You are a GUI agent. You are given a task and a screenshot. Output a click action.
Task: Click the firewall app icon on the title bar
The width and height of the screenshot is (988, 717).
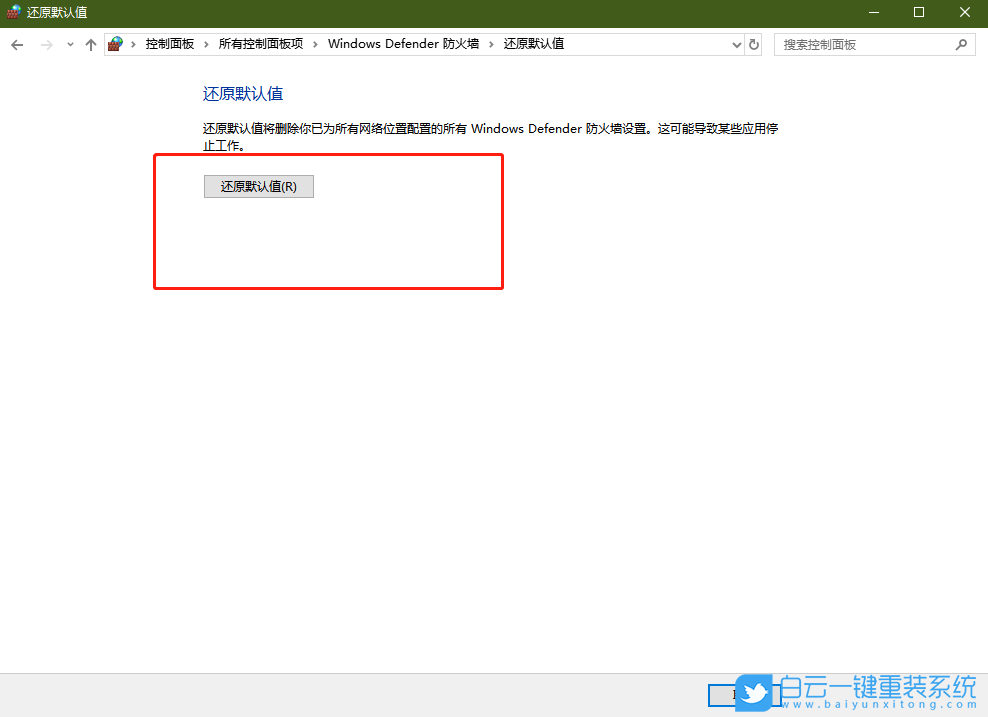[13, 12]
